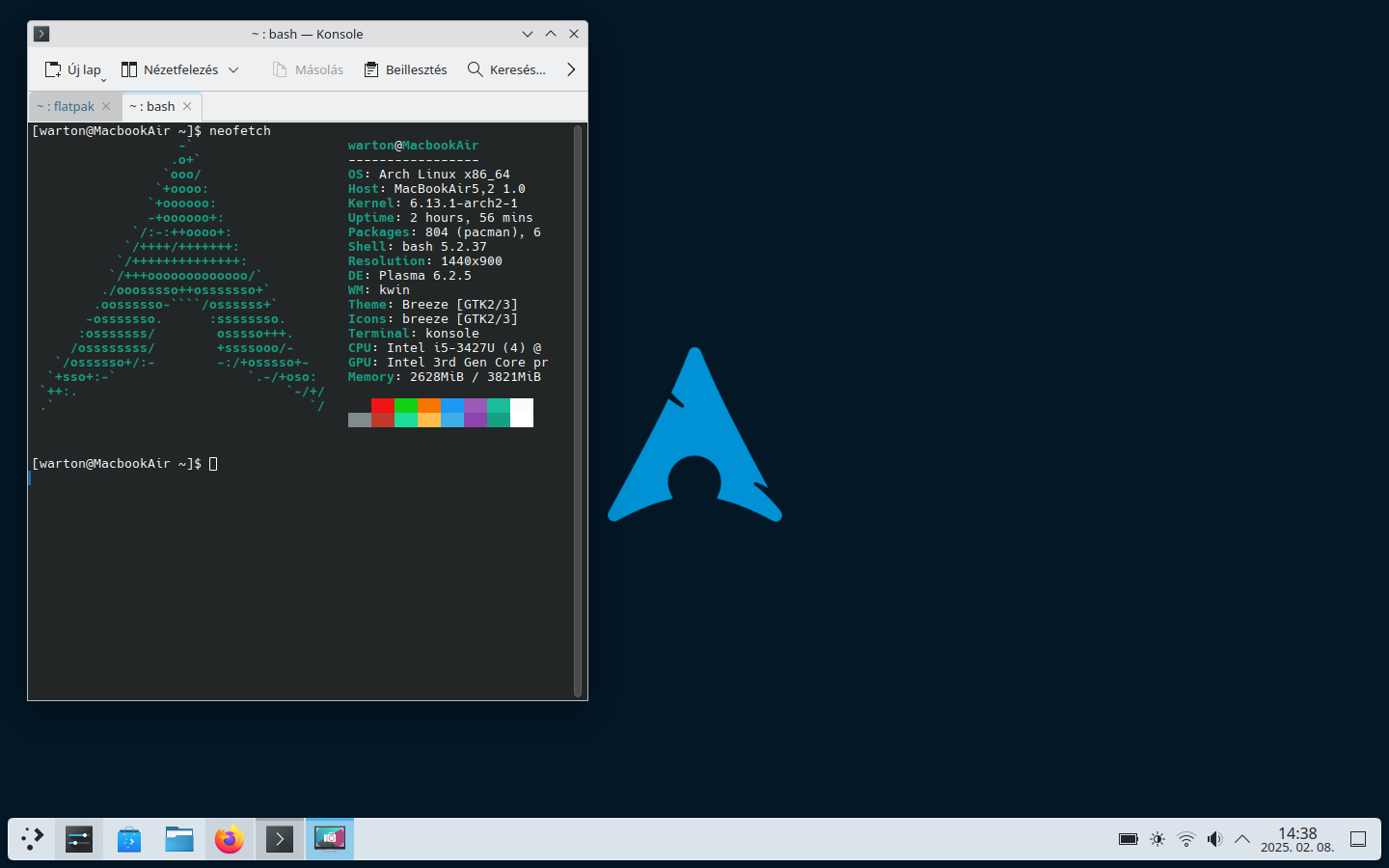The height and width of the screenshot is (868, 1389).
Task: Click the Konsole title bar text
Action: click(308, 34)
